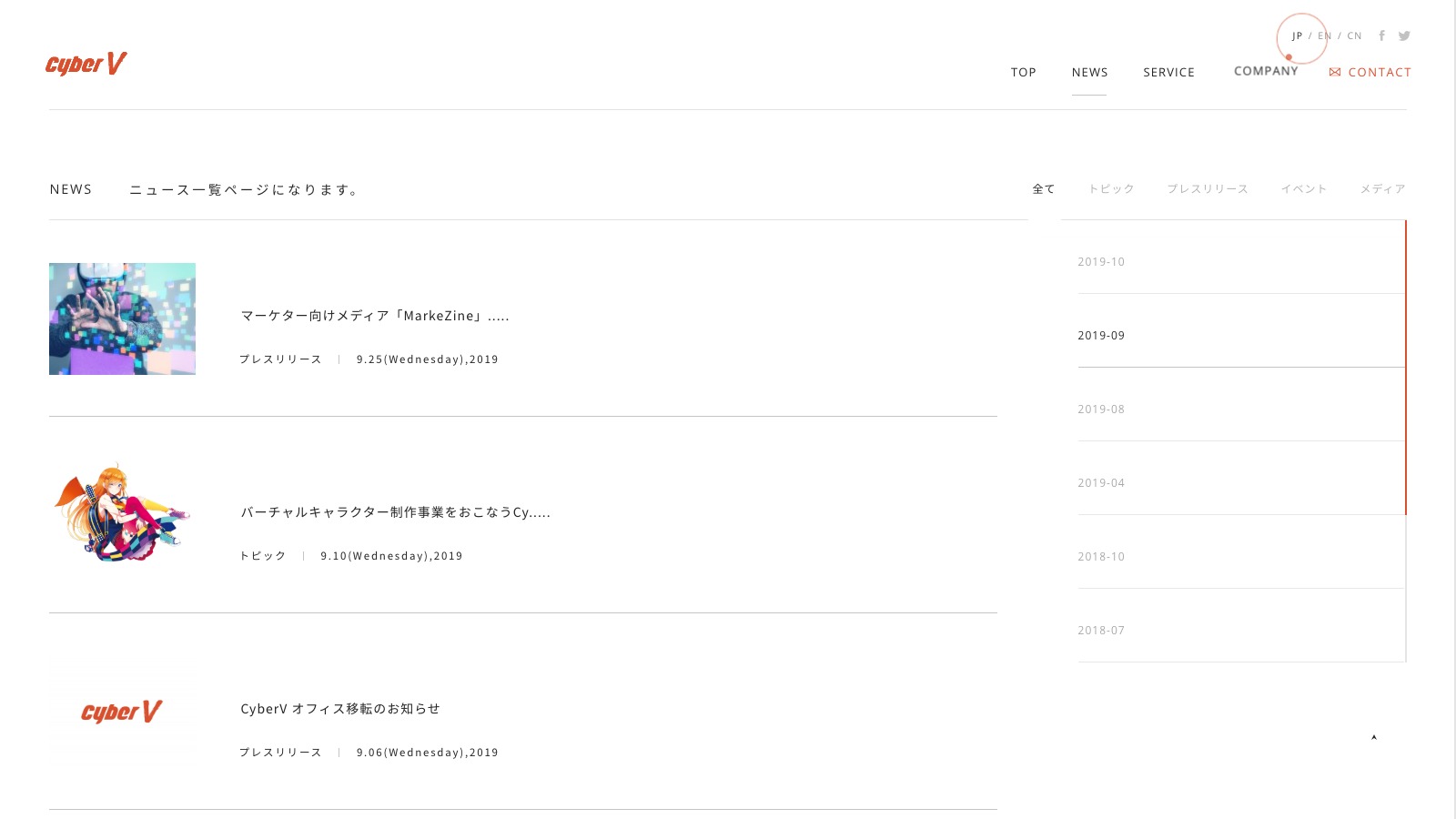
Task: Select the JP language option
Action: 1297,36
